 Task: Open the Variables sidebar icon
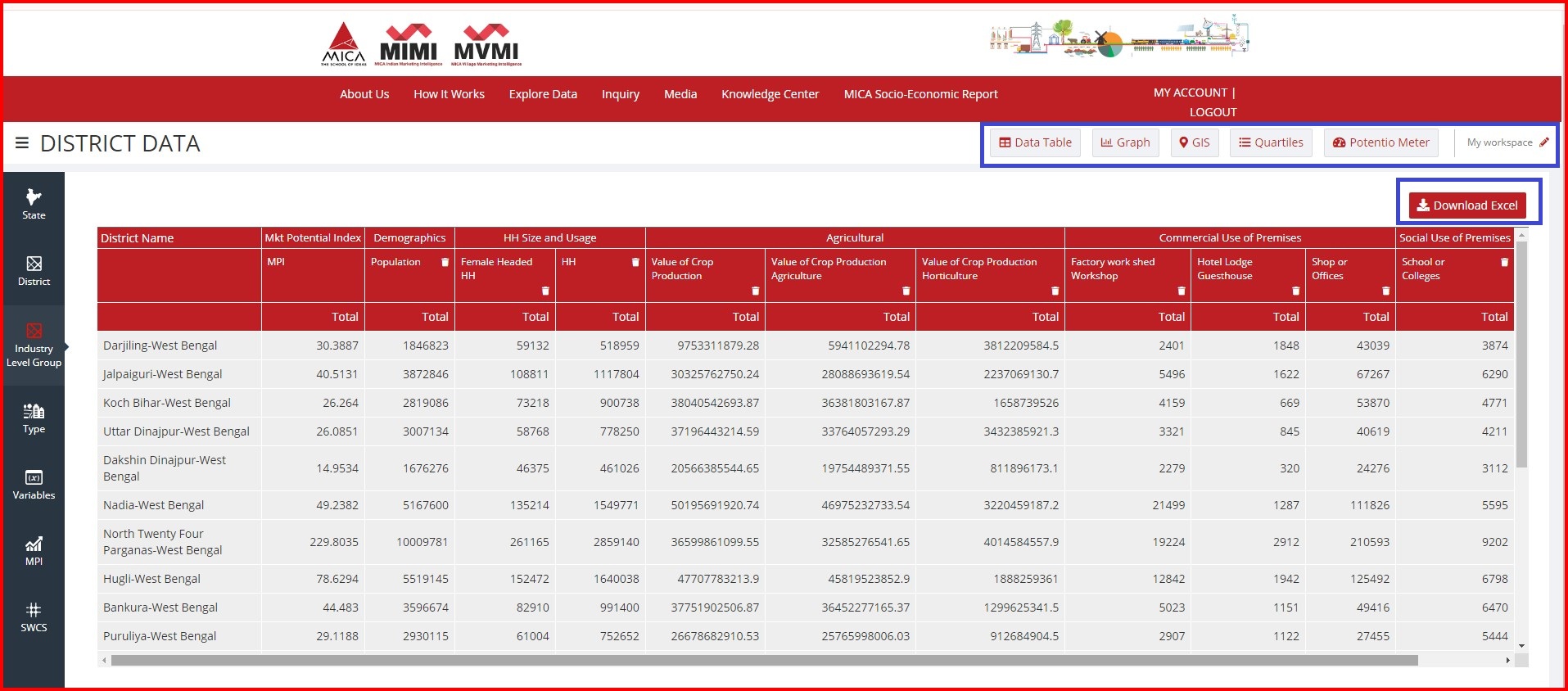pos(34,485)
